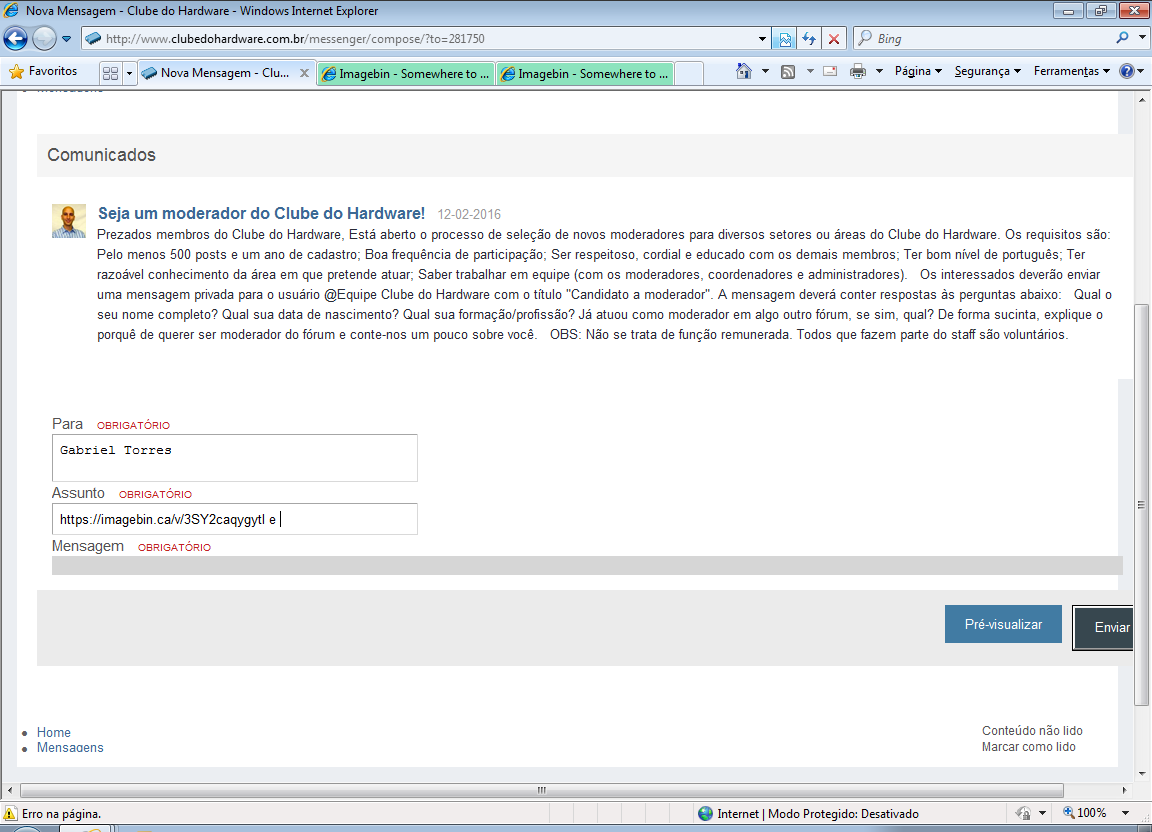Click the Help question mark icon
Screen dimensions: 1152x832
point(1126,71)
